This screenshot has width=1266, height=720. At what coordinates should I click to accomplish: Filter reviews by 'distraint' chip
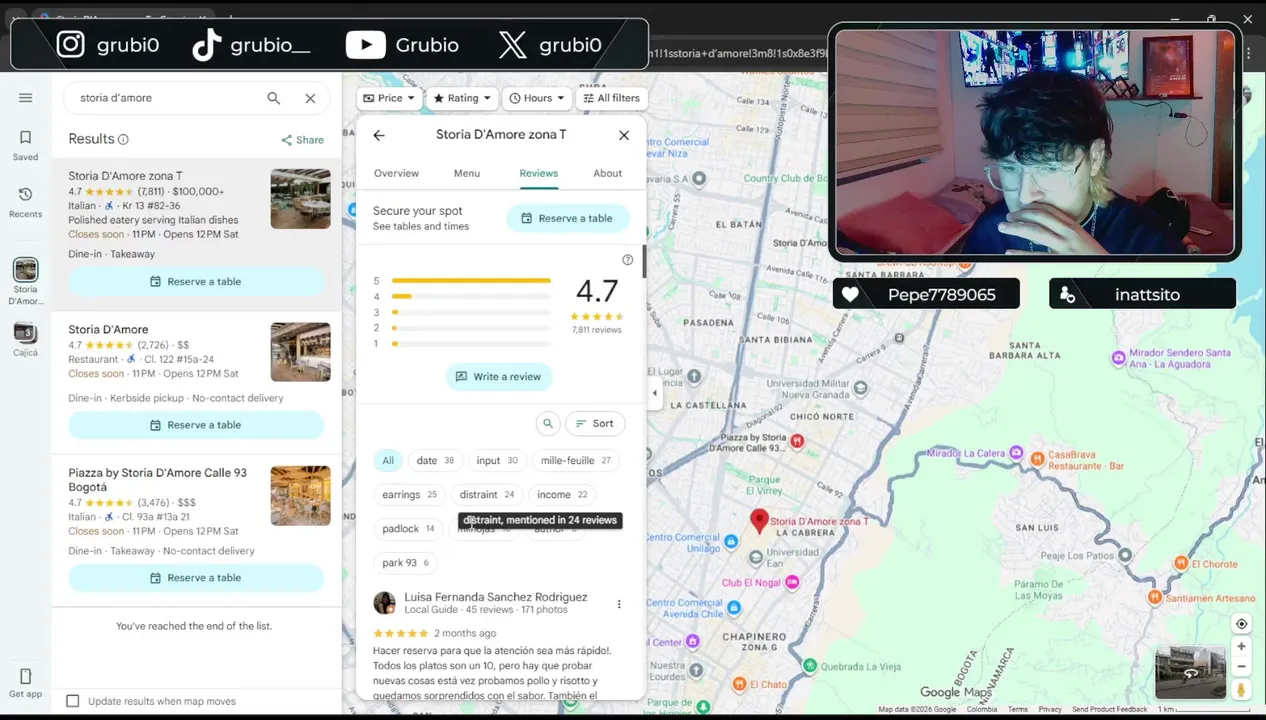click(487, 495)
